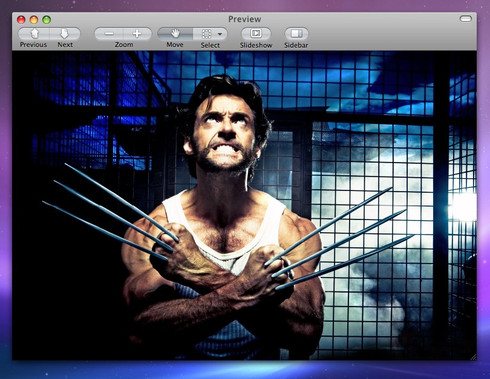Go to the Previous image

point(34,34)
